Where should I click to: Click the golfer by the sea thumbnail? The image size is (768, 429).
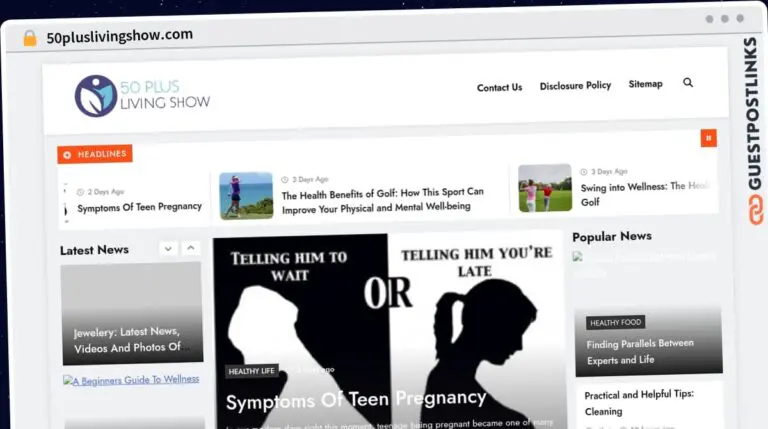point(246,195)
